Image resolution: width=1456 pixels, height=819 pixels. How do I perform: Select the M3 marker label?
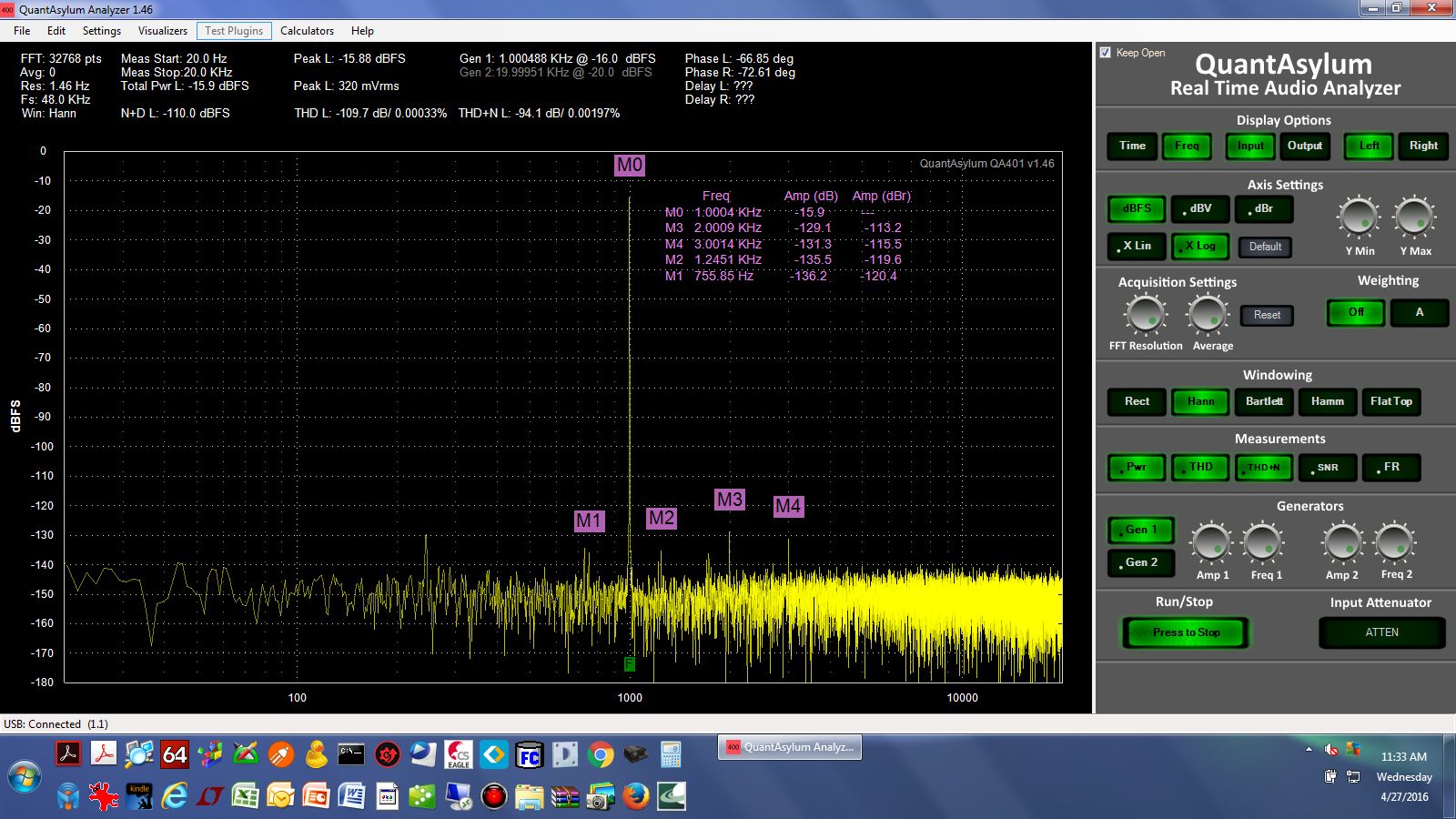click(x=730, y=499)
